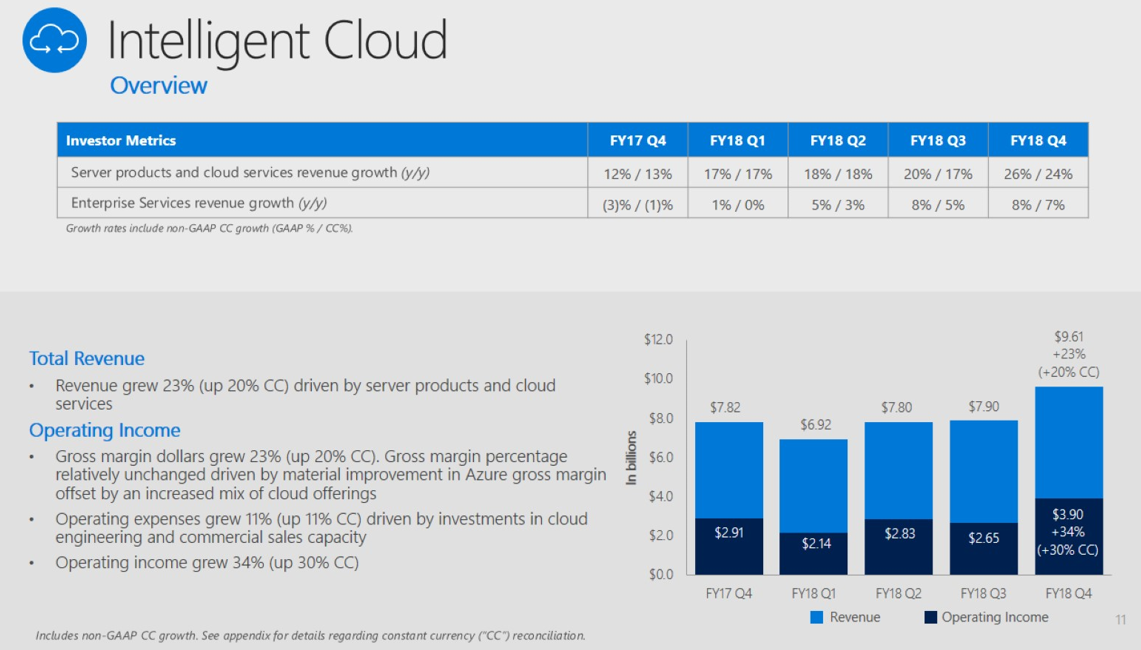Click the Overview subtitle text
Image resolution: width=1141 pixels, height=650 pixels.
(158, 86)
